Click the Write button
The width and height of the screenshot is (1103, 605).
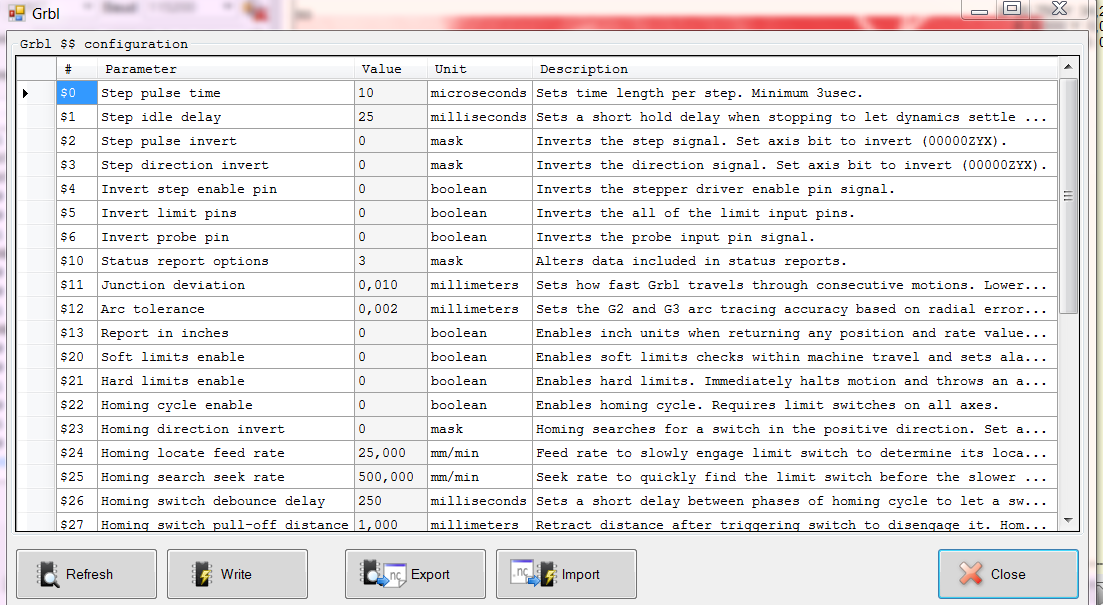237,574
